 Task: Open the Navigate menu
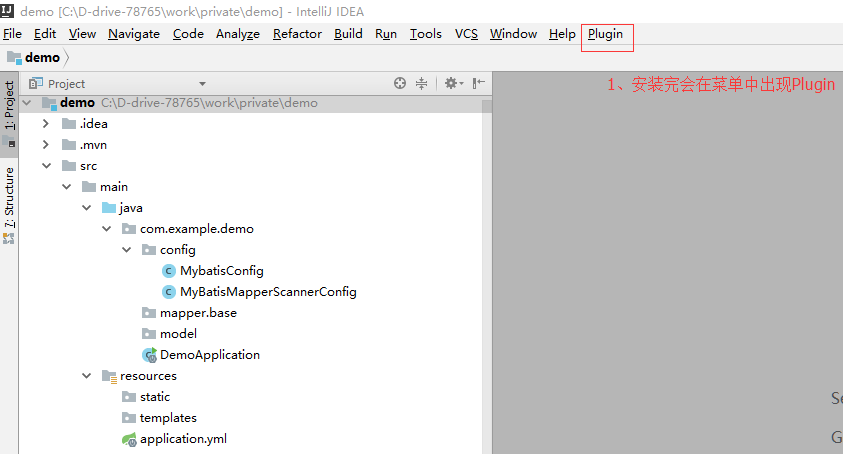point(134,34)
